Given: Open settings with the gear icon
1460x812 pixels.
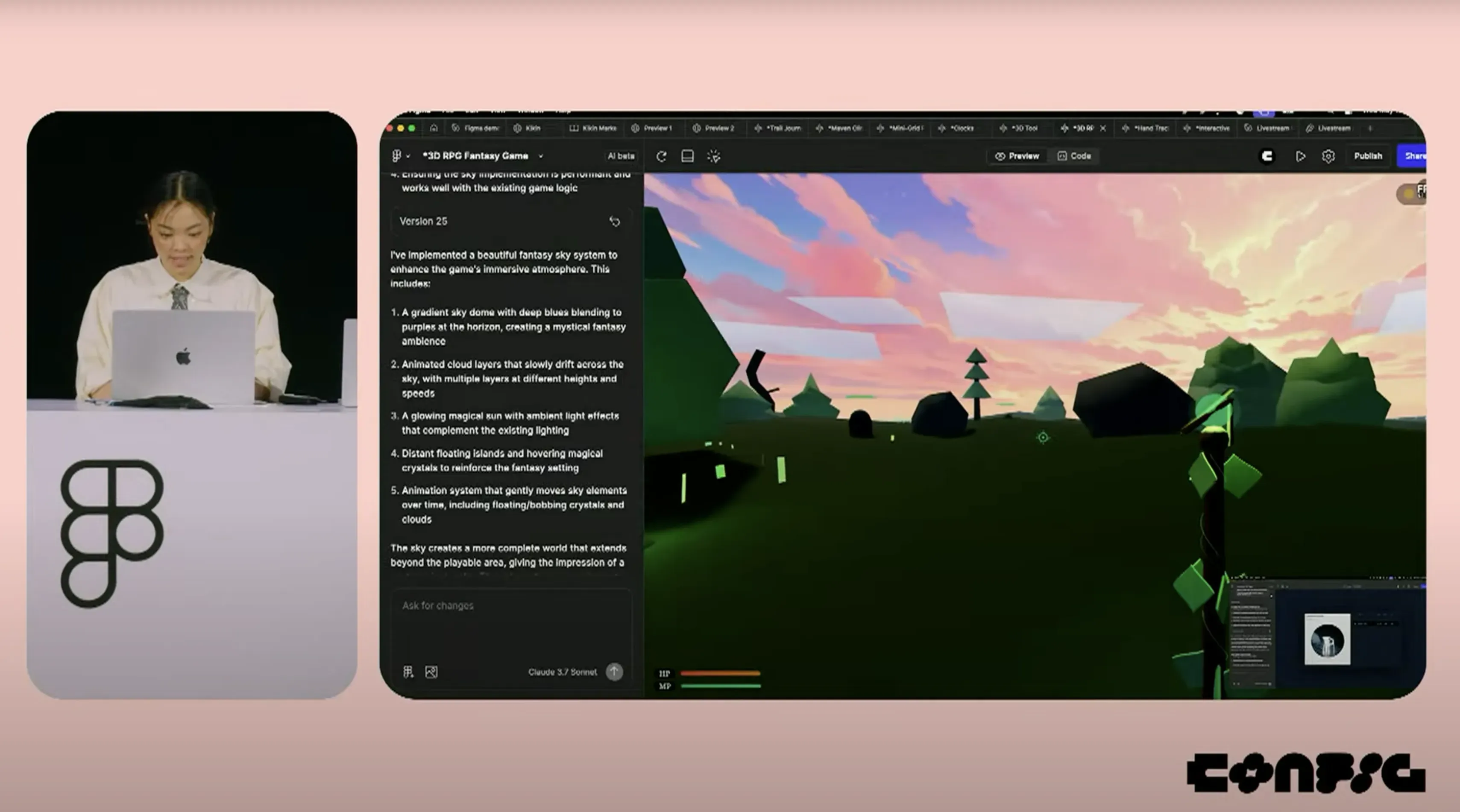Looking at the screenshot, I should (1328, 156).
